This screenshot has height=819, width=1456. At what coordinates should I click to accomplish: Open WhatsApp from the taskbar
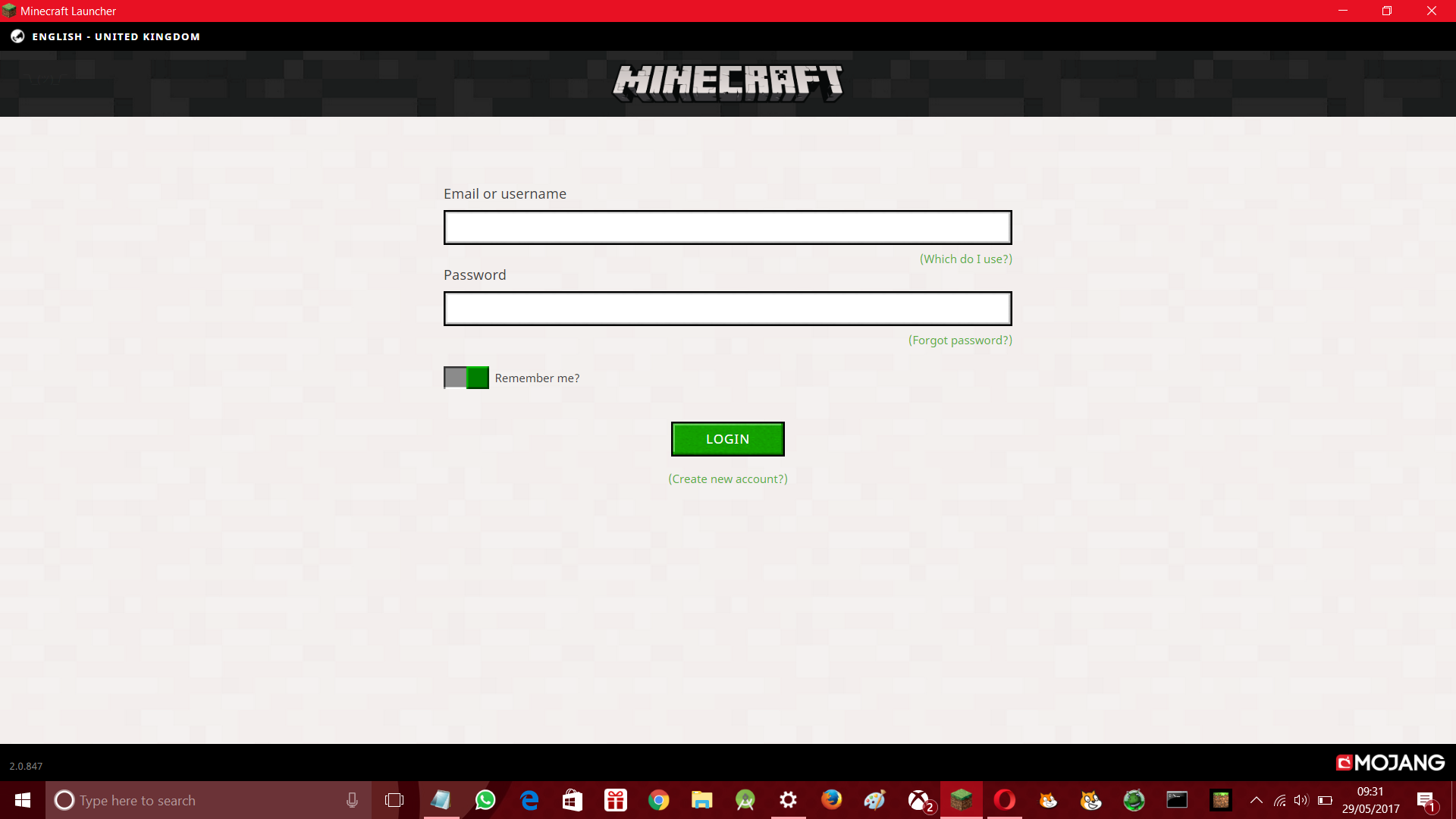(485, 800)
